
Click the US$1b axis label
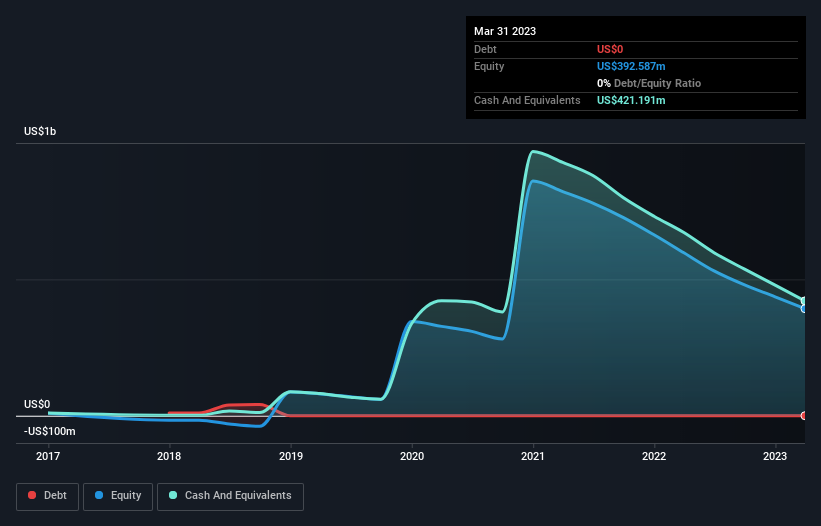click(40, 131)
